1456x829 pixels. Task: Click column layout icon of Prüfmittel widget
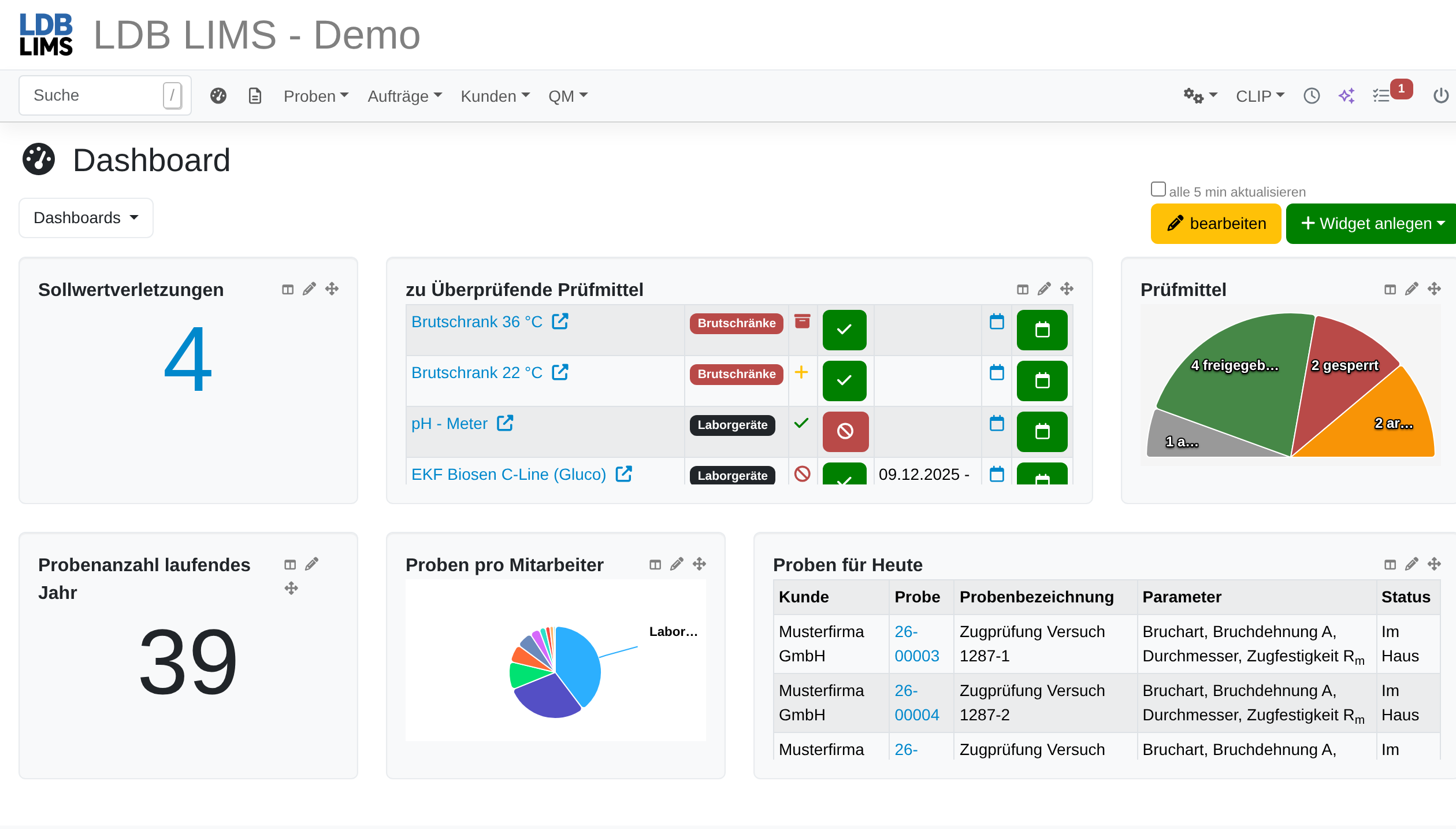[1390, 289]
